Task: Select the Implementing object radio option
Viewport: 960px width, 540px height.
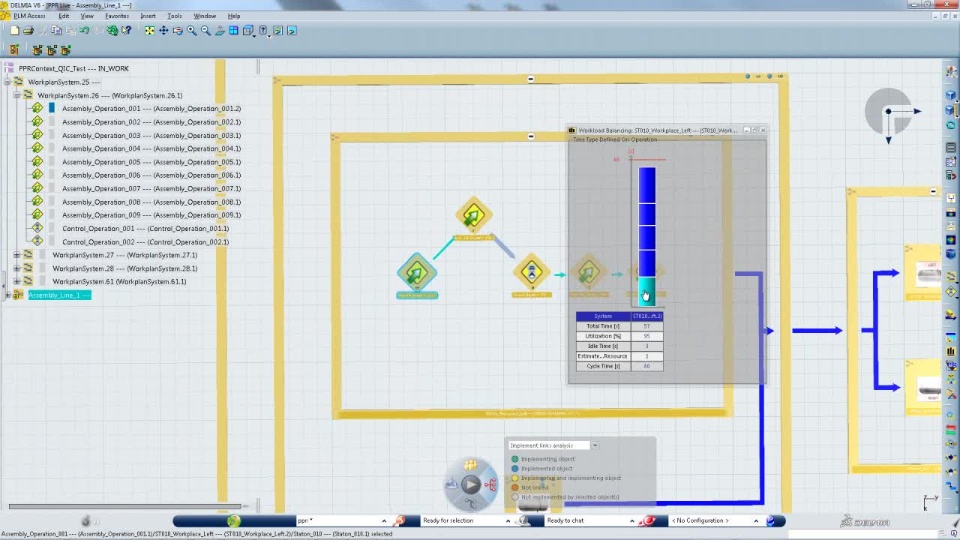Action: tap(542, 459)
